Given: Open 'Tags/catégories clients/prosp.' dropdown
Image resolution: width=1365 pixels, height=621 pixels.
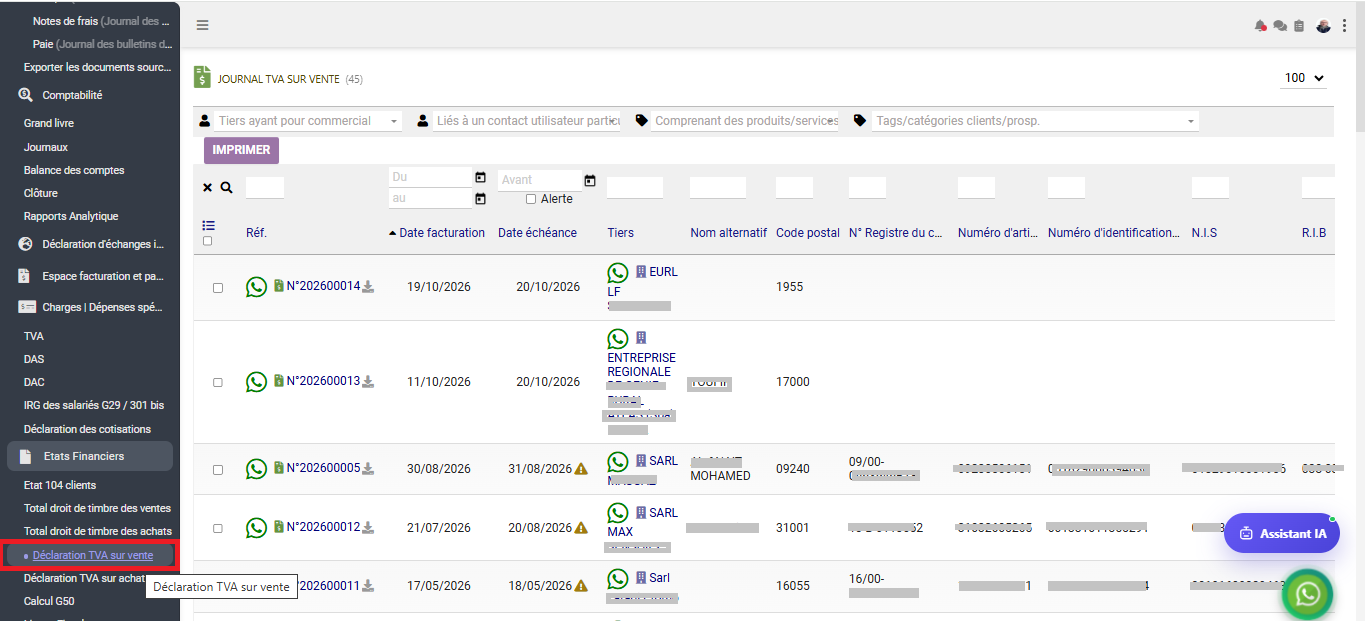Looking at the screenshot, I should [x=1035, y=121].
